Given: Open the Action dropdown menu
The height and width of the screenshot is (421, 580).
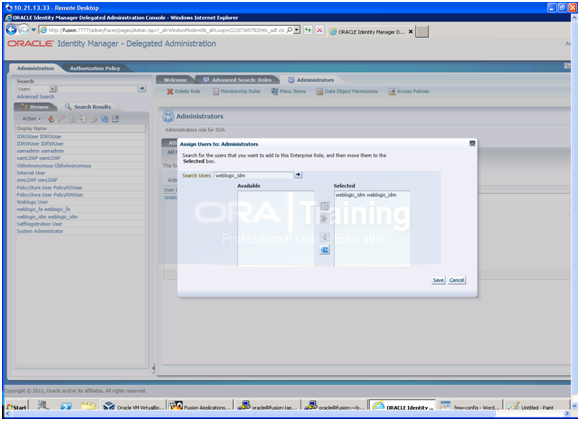Looking at the screenshot, I should point(31,119).
